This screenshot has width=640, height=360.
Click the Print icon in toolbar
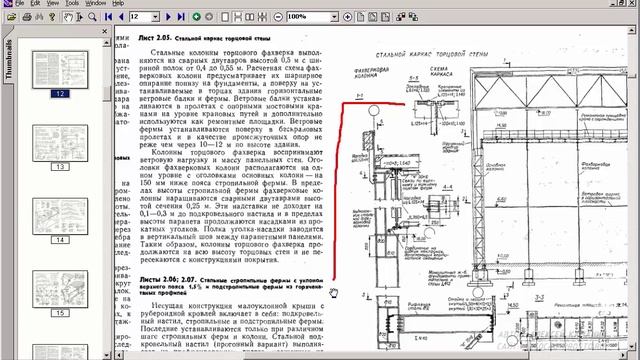pyautogui.click(x=27, y=17)
